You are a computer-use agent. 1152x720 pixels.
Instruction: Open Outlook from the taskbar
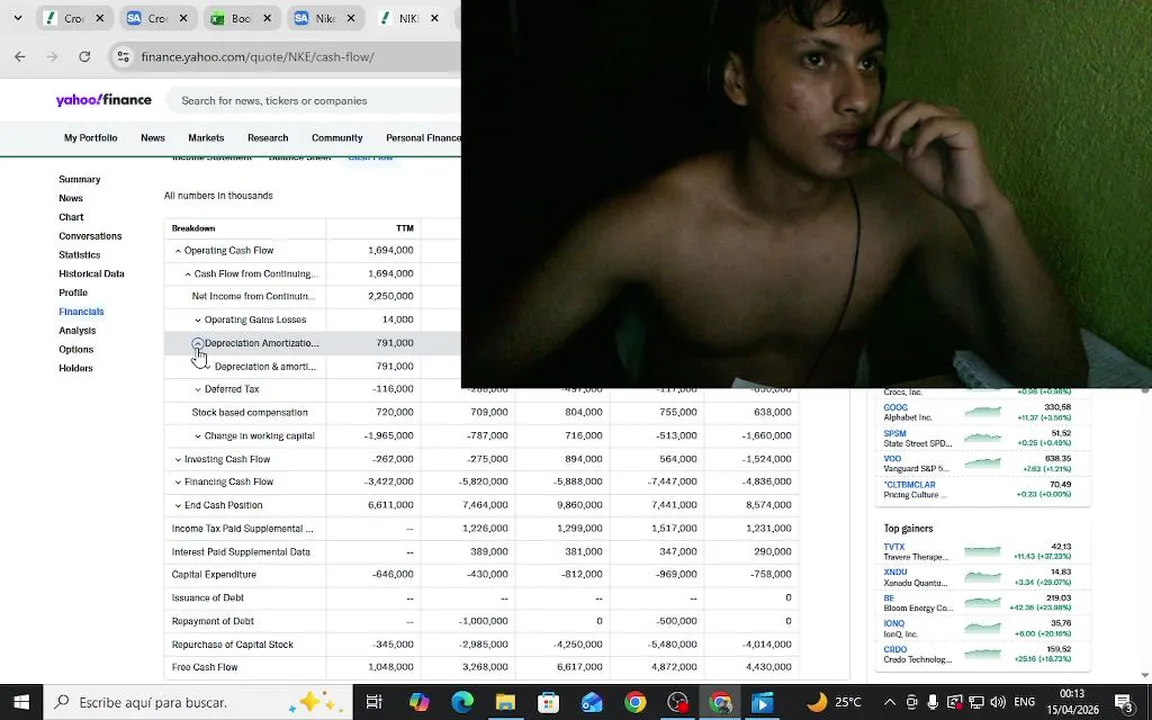pos(591,702)
